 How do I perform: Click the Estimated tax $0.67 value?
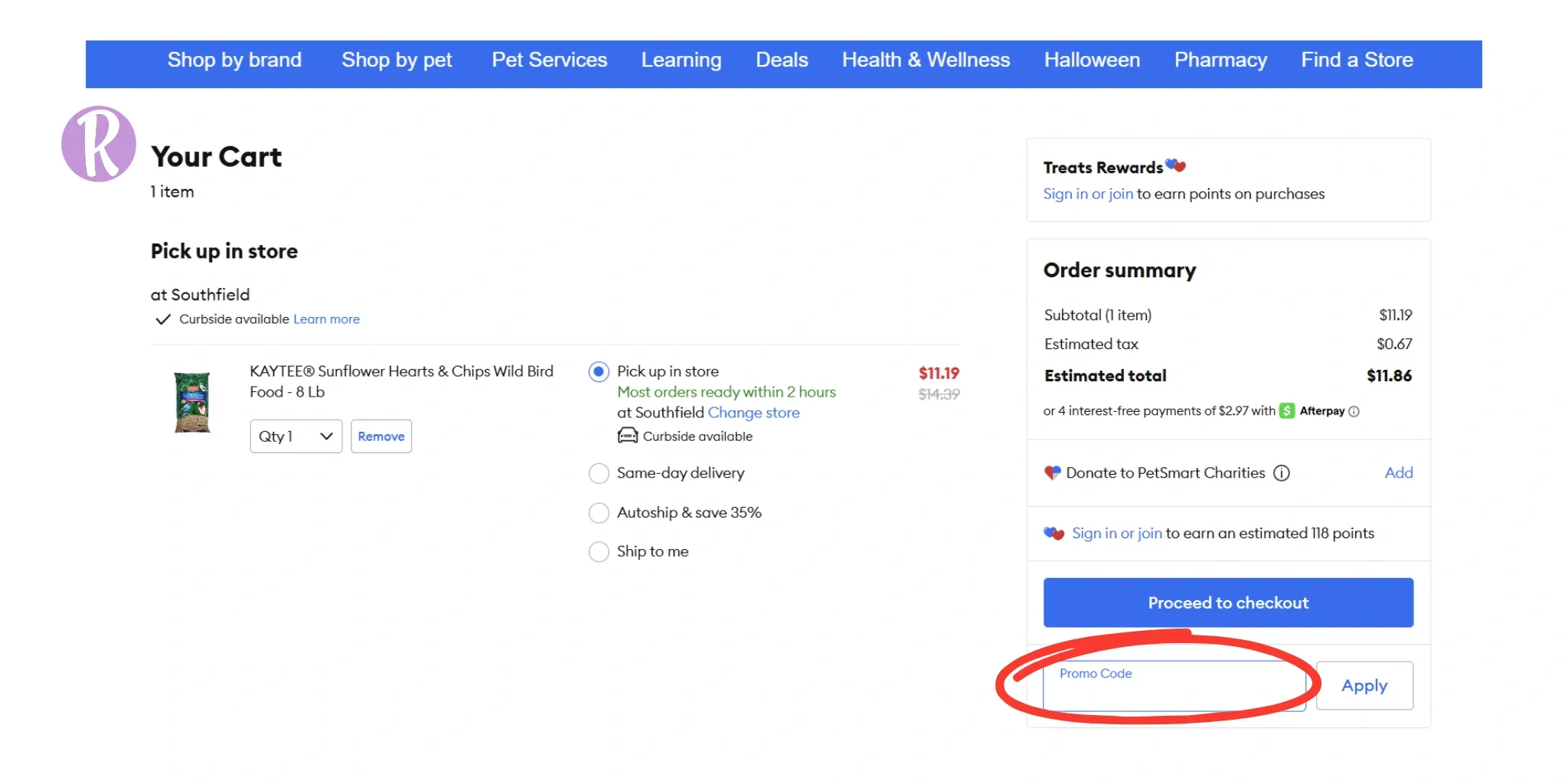1394,345
